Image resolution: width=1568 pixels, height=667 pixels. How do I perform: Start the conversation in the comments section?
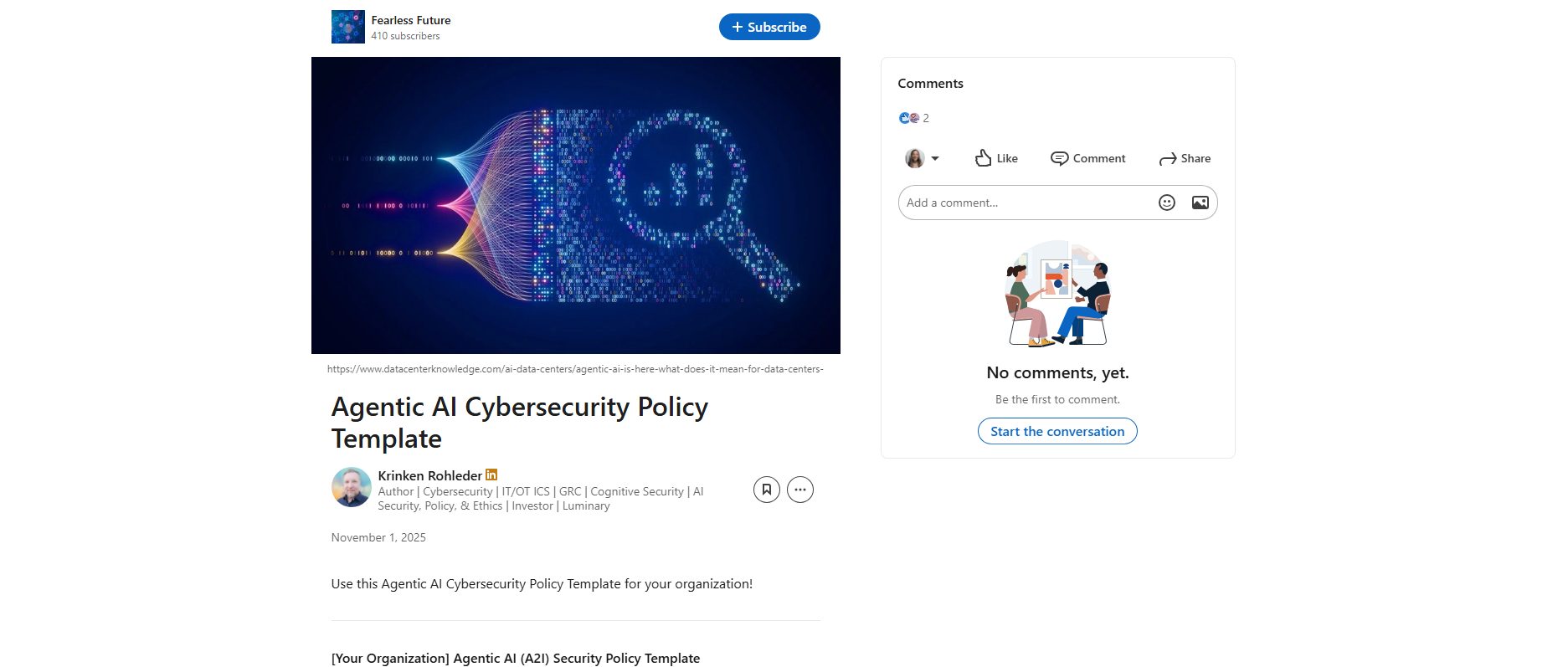[1057, 431]
